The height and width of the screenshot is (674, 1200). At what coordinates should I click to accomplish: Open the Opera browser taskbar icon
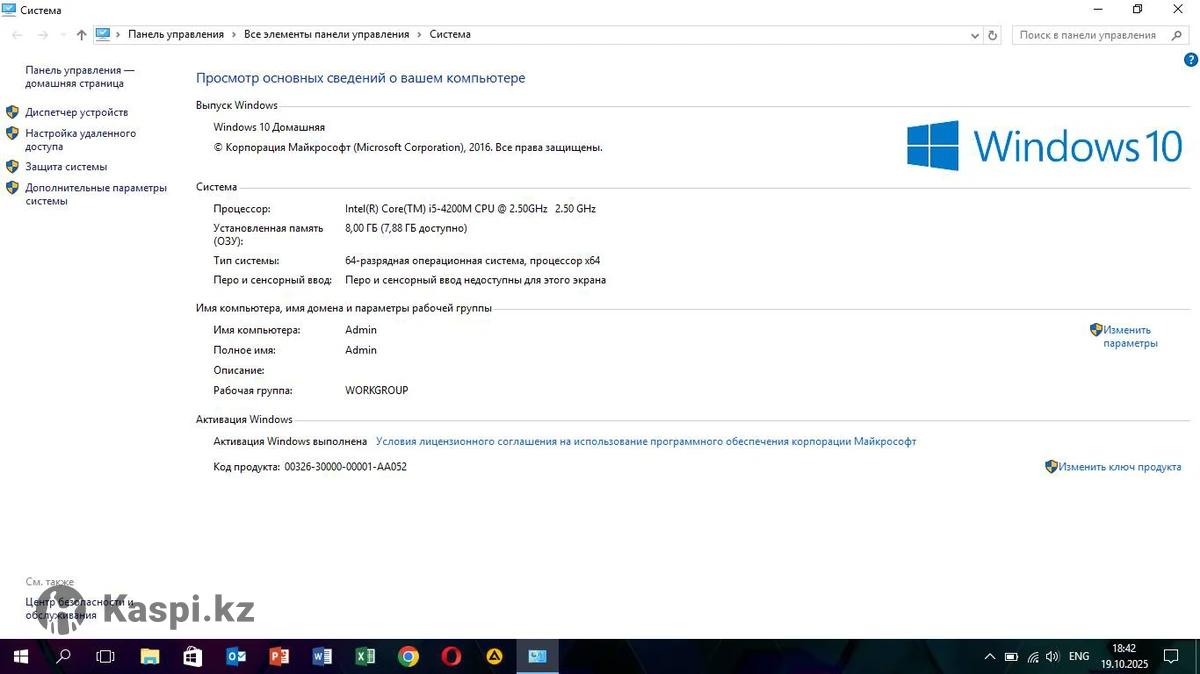click(x=451, y=656)
